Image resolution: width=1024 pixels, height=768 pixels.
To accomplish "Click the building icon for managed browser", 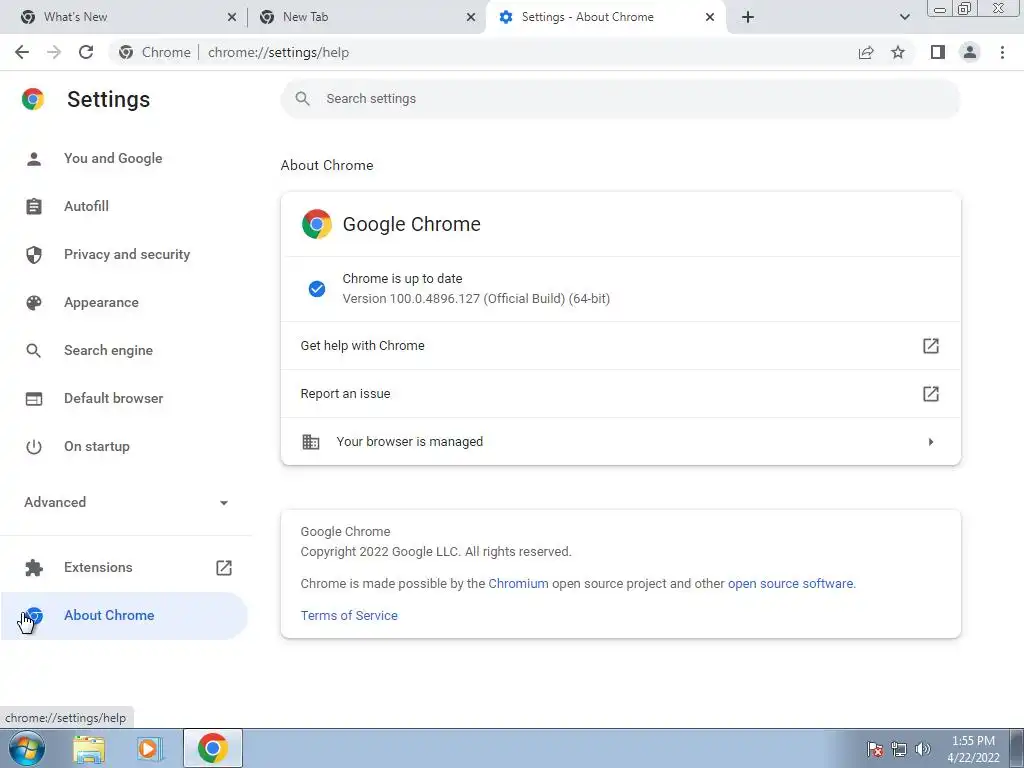I will 311,441.
